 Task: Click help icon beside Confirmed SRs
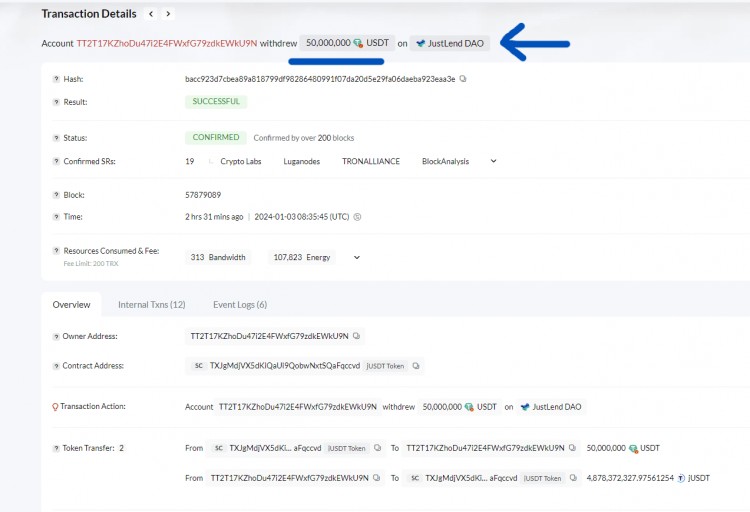[x=54, y=160]
